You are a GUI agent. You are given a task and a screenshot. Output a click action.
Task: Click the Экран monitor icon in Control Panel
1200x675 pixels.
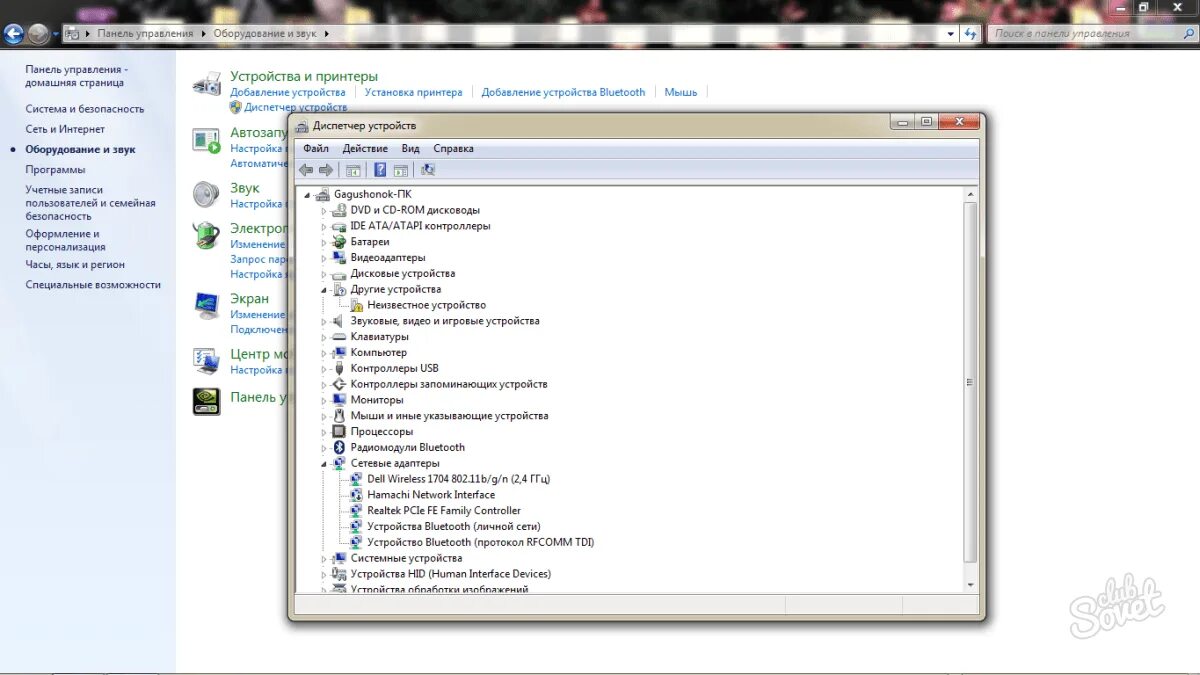pyautogui.click(x=207, y=305)
